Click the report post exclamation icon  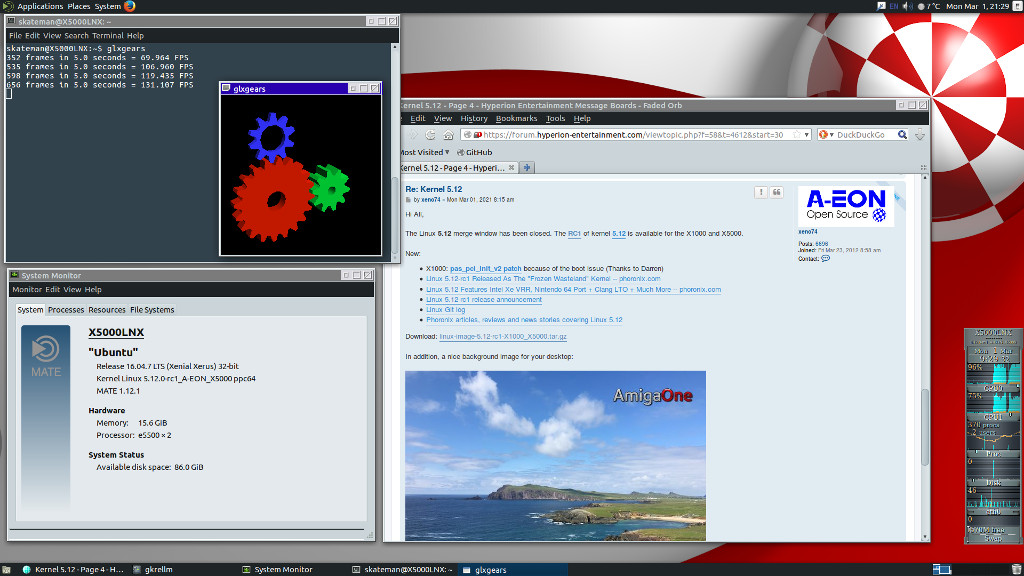pos(761,192)
